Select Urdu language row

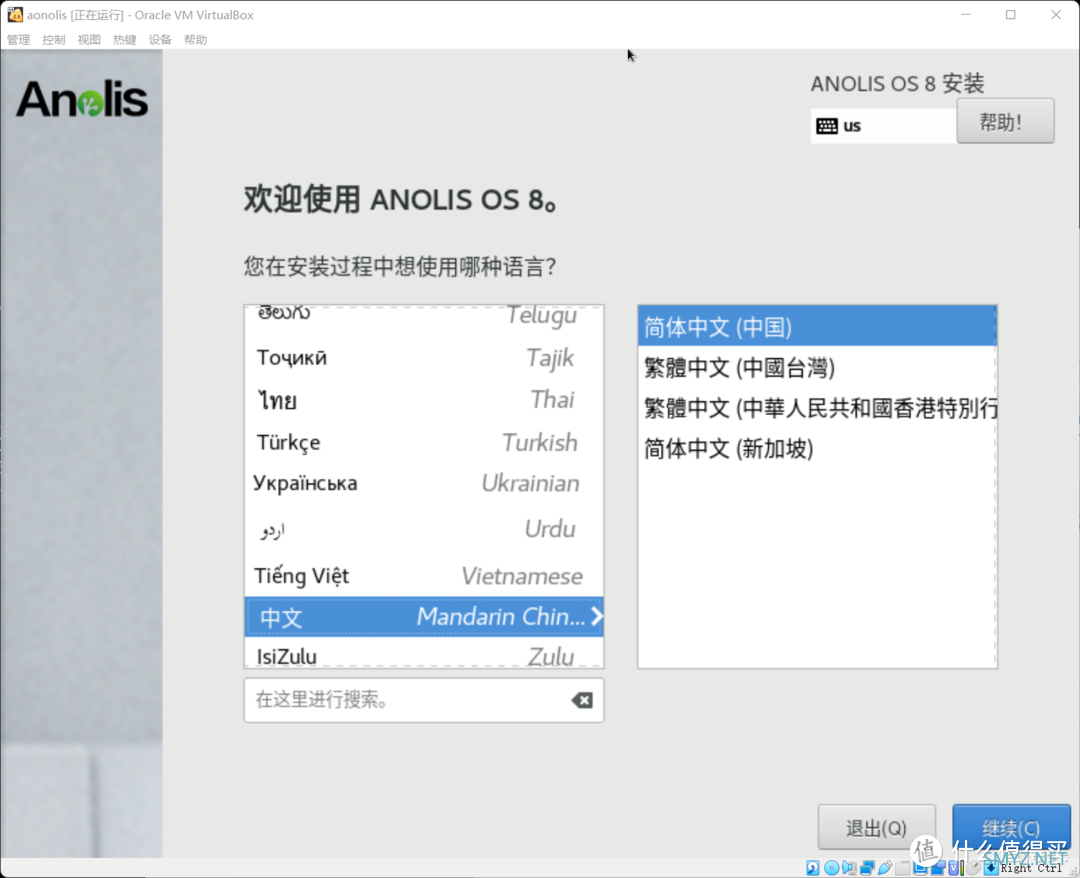point(424,529)
